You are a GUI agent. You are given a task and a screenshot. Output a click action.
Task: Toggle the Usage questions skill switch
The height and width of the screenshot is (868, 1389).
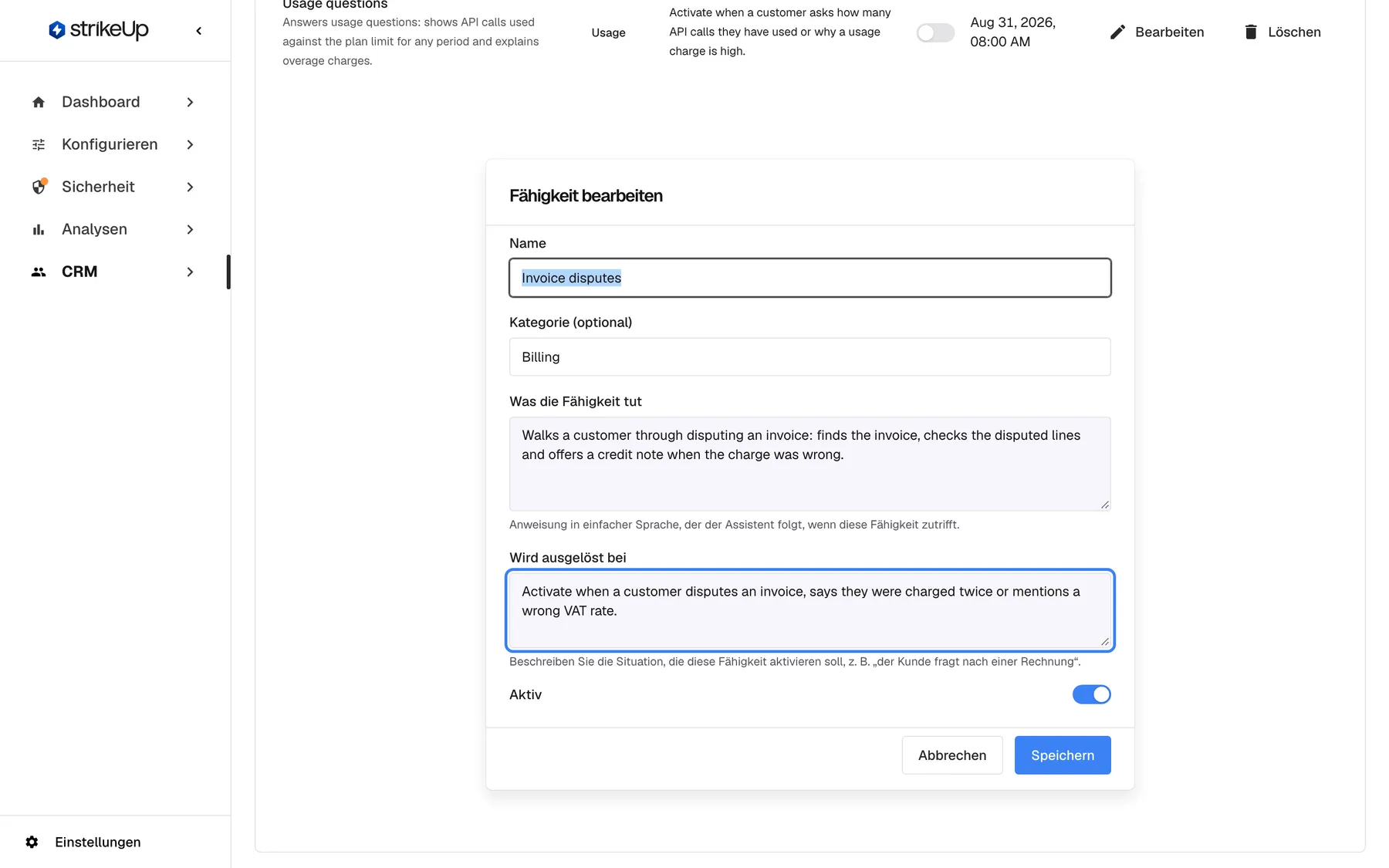935,32
